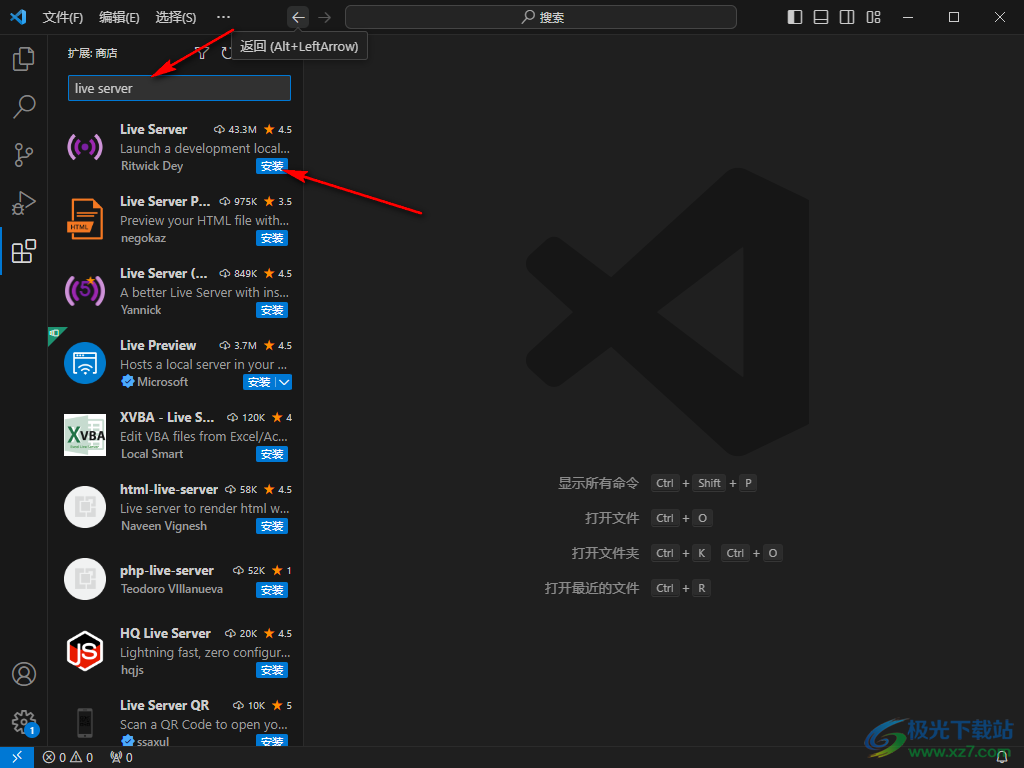Expand the Live Preview install dropdown arrow
1024x768 pixels.
(284, 382)
